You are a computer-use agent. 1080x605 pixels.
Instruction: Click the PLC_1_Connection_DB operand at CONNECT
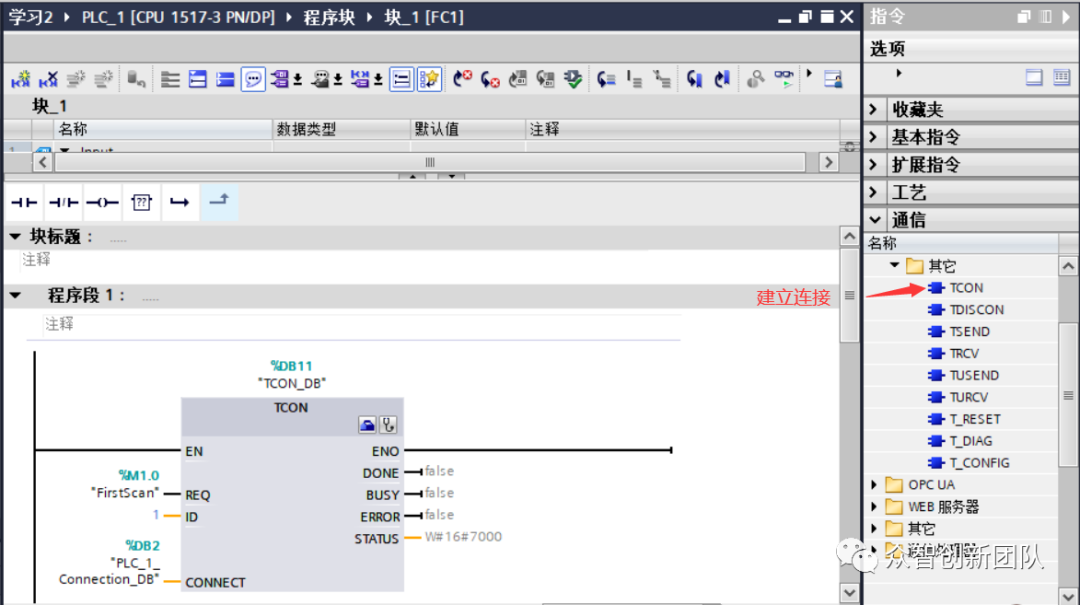point(109,571)
